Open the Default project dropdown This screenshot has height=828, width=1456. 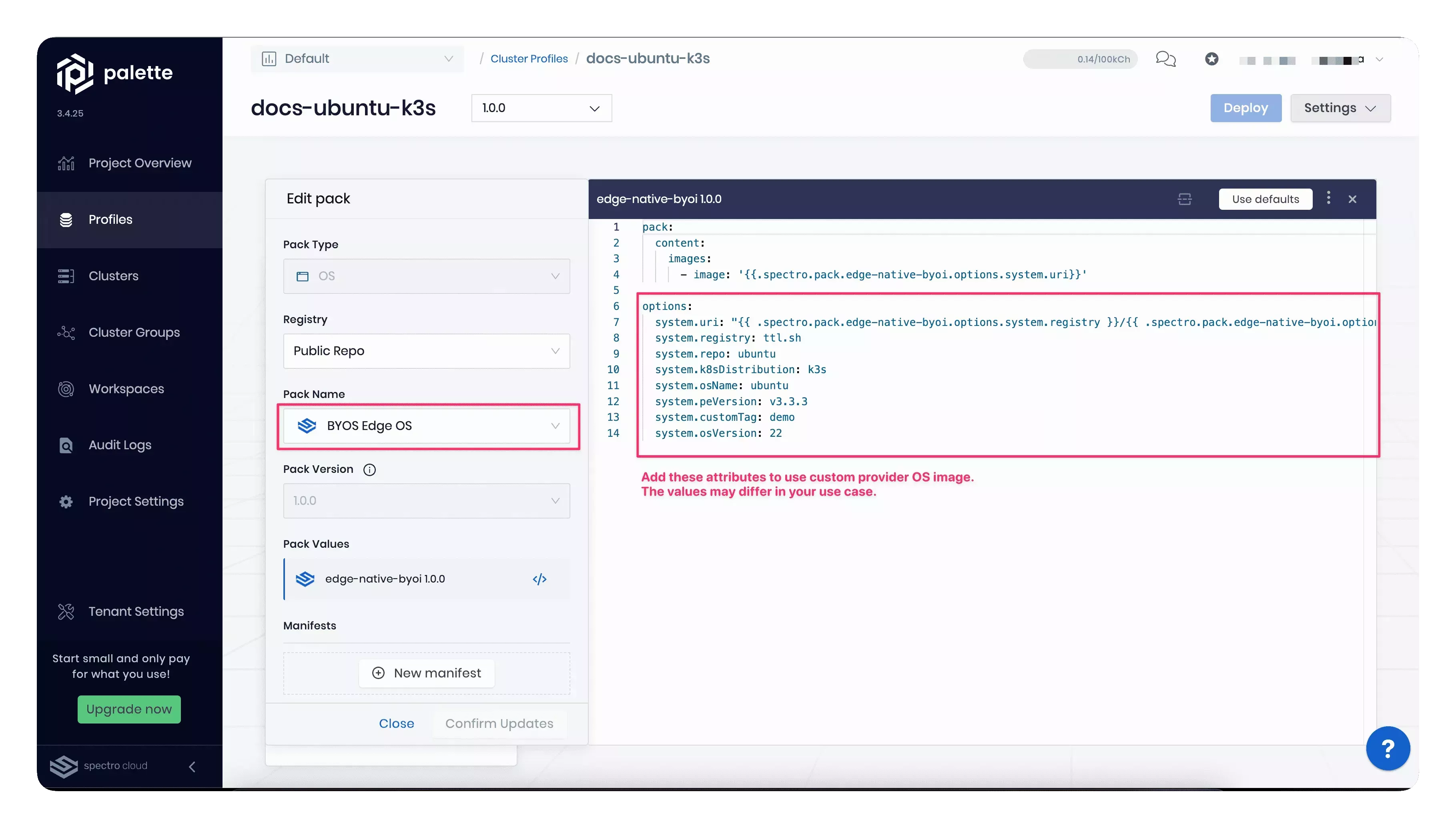[x=357, y=58]
